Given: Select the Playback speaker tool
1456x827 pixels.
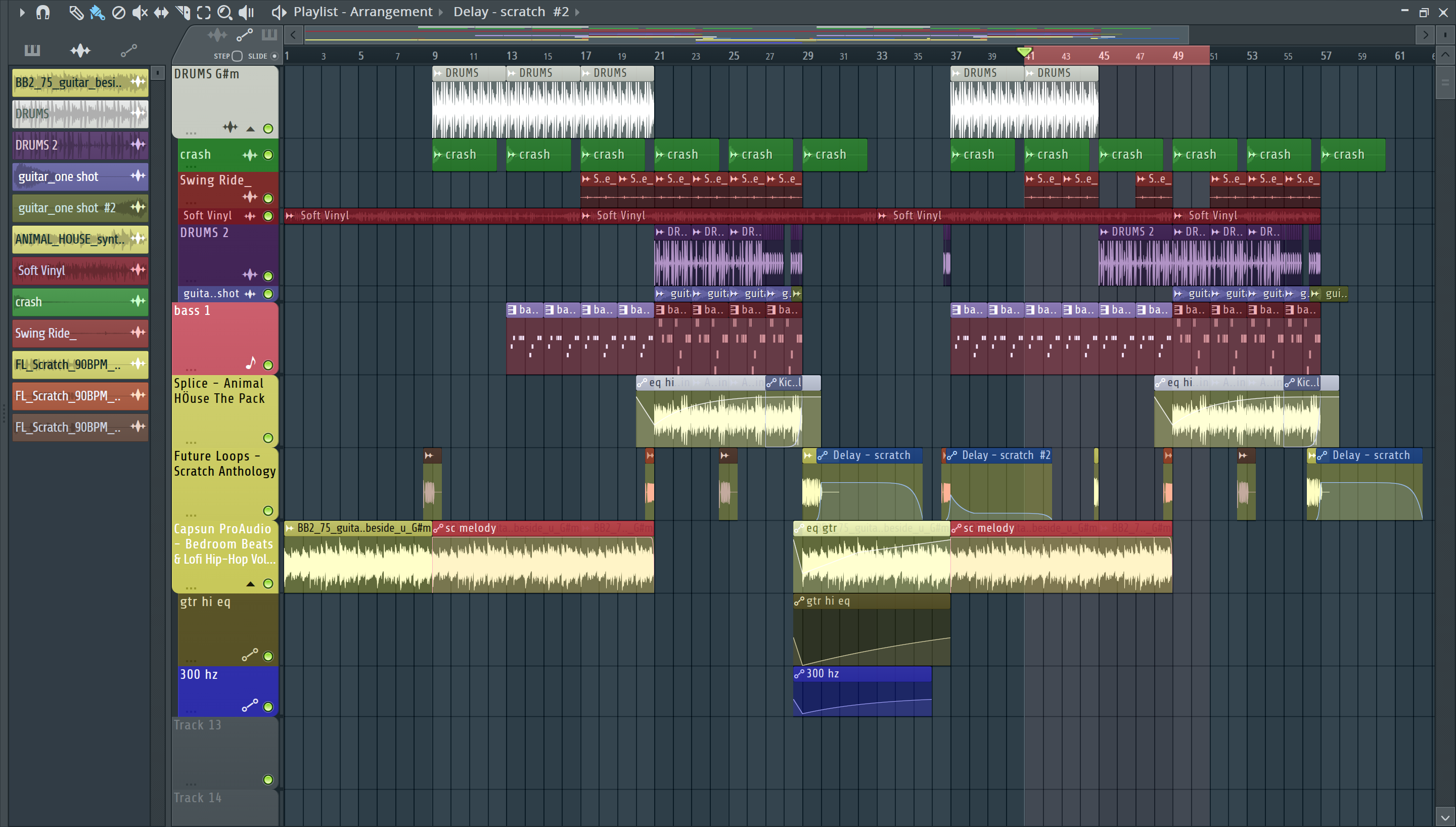Looking at the screenshot, I should click(246, 12).
